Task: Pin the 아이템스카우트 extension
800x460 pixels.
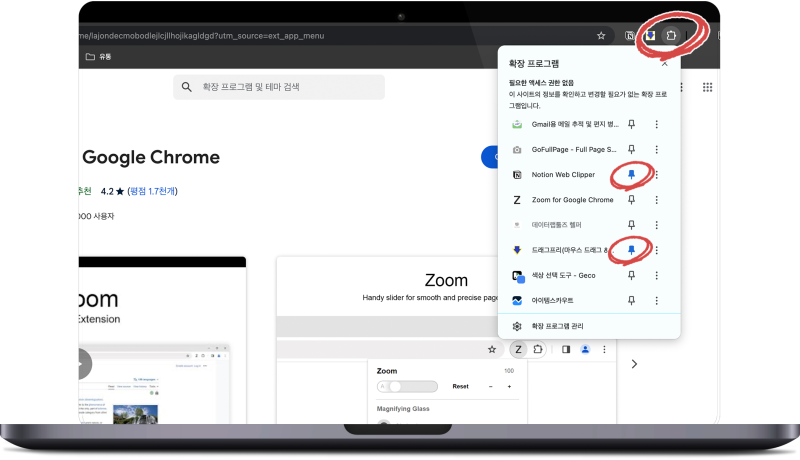Action: click(x=631, y=300)
